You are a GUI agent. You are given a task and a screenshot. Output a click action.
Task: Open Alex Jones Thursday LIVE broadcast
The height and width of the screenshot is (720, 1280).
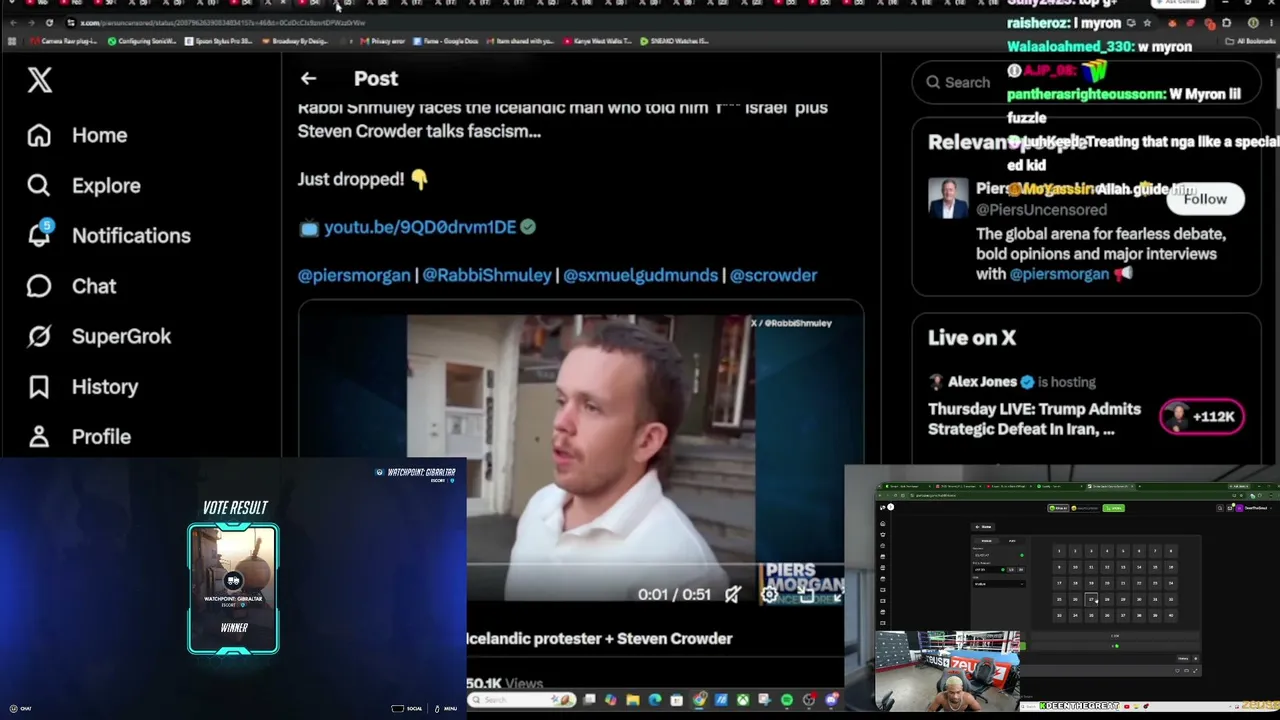(1034, 419)
